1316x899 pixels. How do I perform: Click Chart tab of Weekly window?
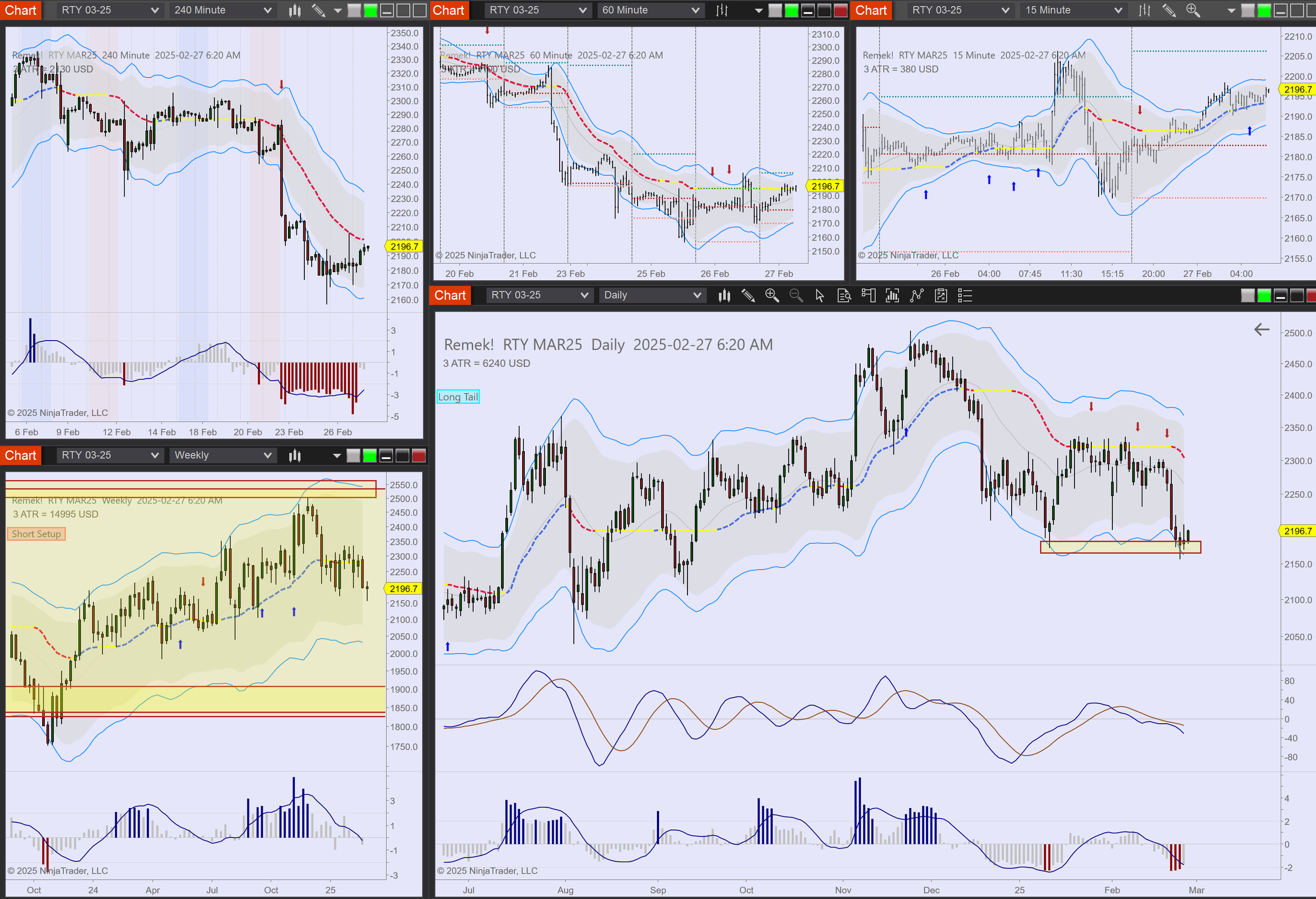click(x=21, y=456)
